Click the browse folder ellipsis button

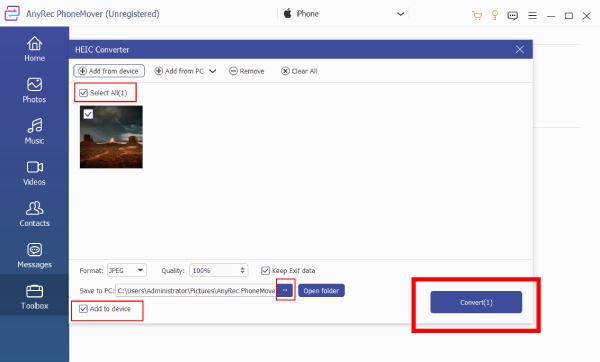pyautogui.click(x=285, y=290)
